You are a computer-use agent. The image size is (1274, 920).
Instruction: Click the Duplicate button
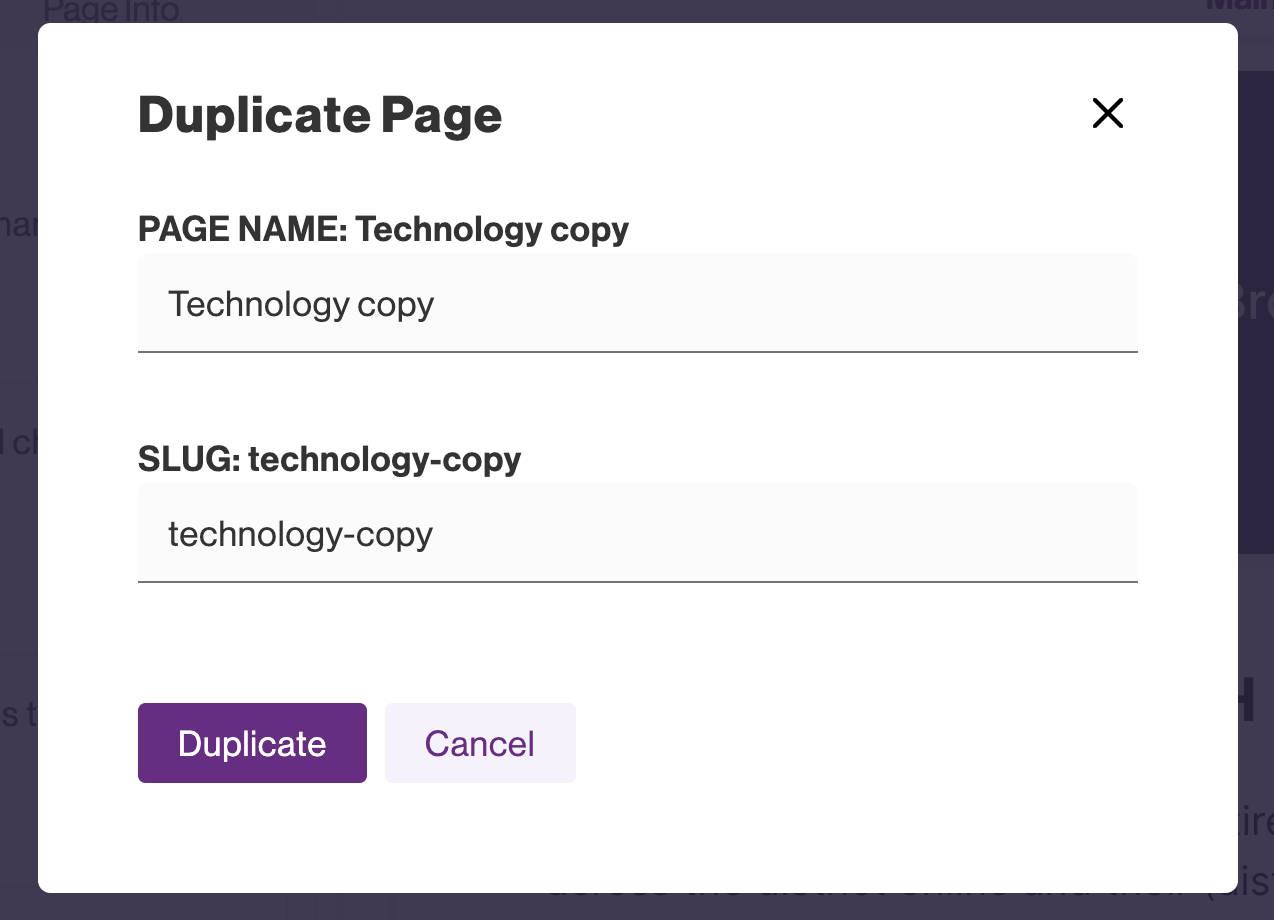(x=252, y=743)
